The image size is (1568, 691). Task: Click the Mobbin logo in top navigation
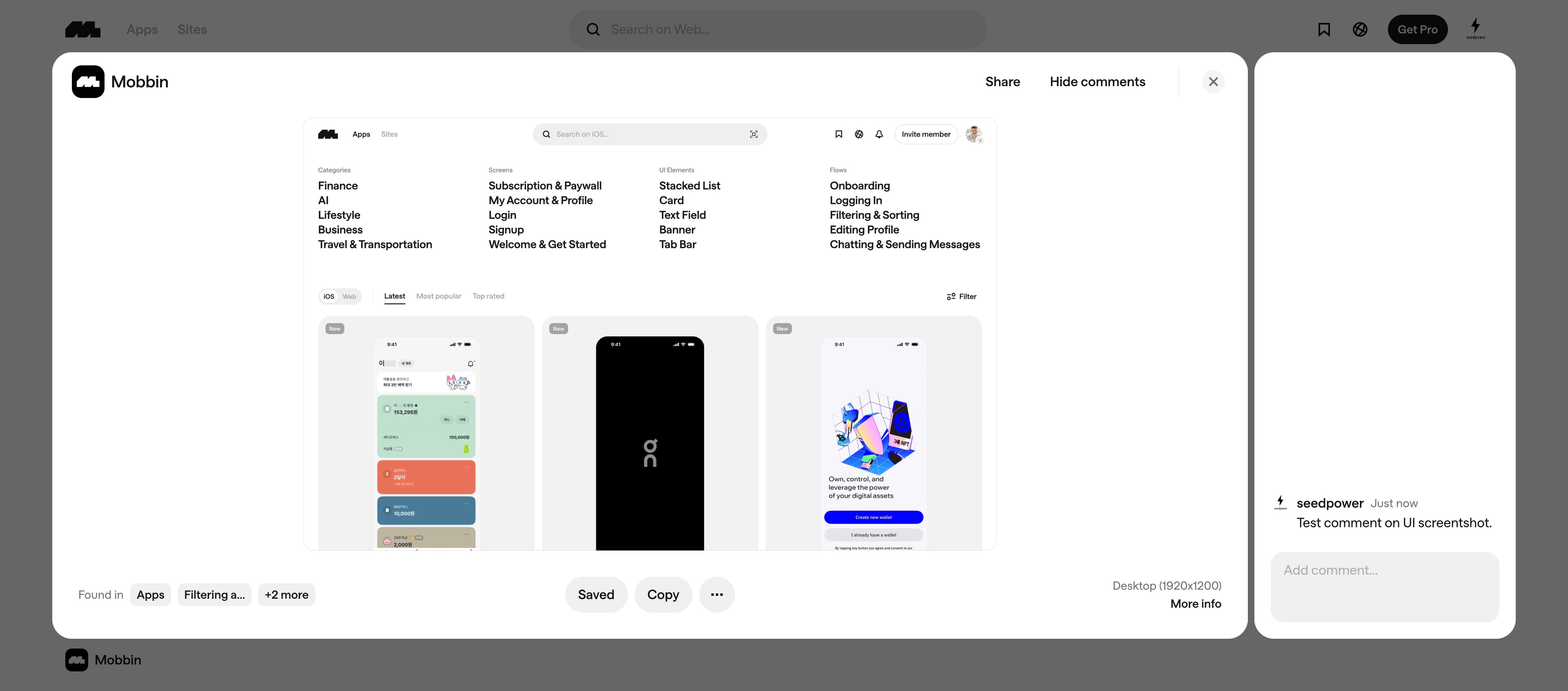(x=83, y=29)
